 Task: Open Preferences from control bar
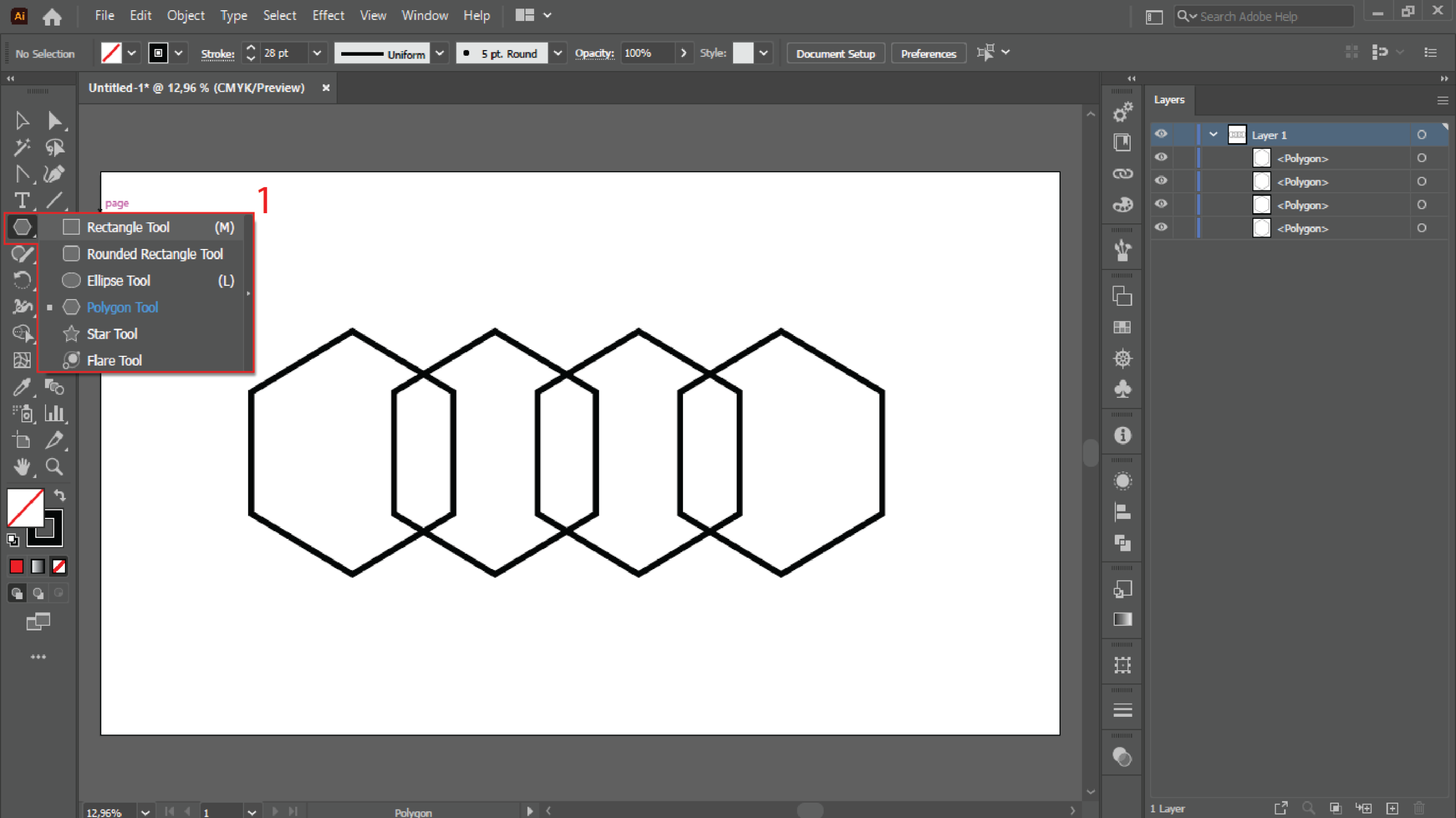[928, 53]
